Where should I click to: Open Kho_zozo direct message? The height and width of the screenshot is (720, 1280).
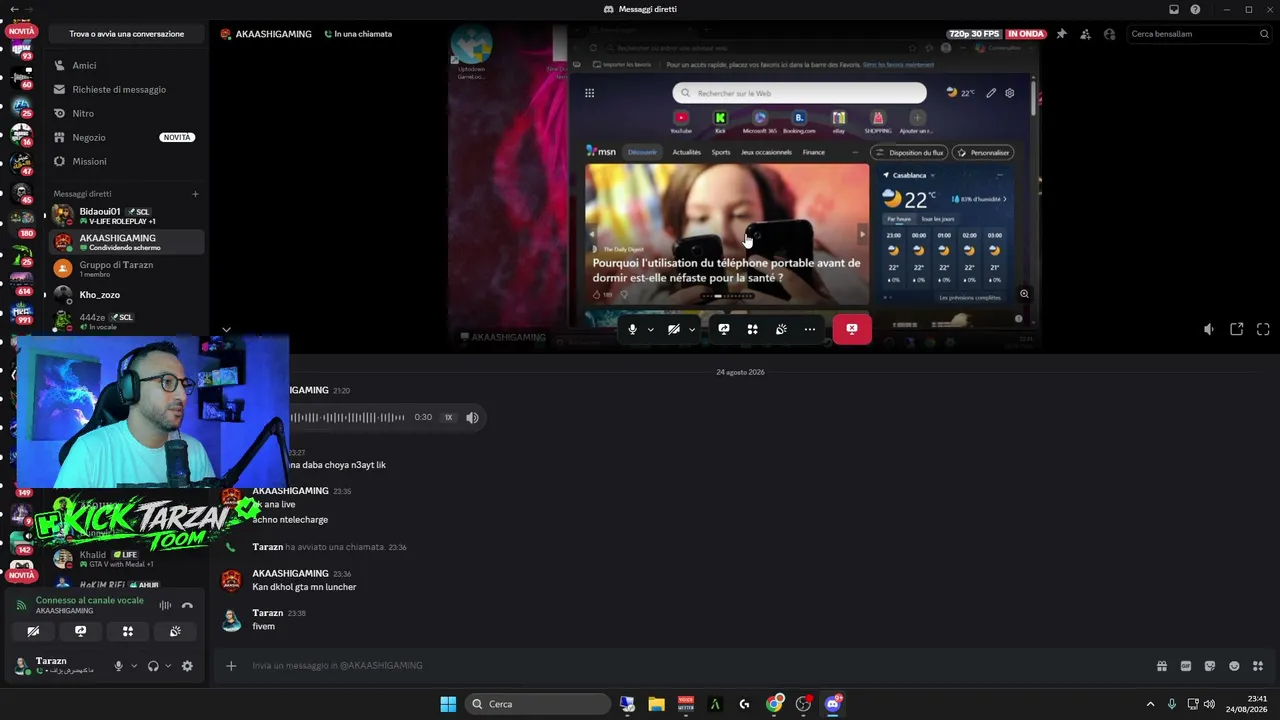(x=126, y=295)
